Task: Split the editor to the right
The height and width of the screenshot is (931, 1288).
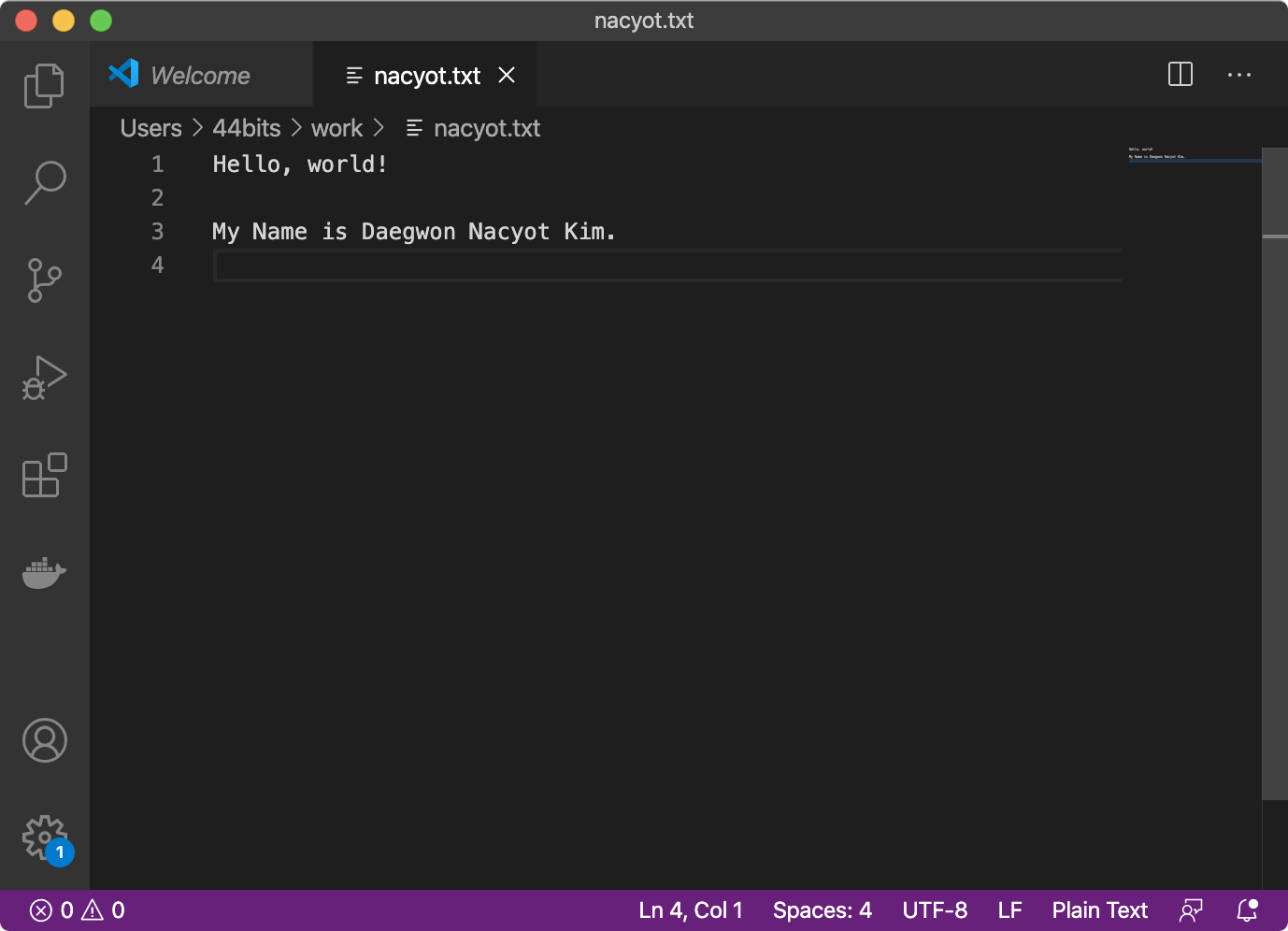Action: 1181,75
